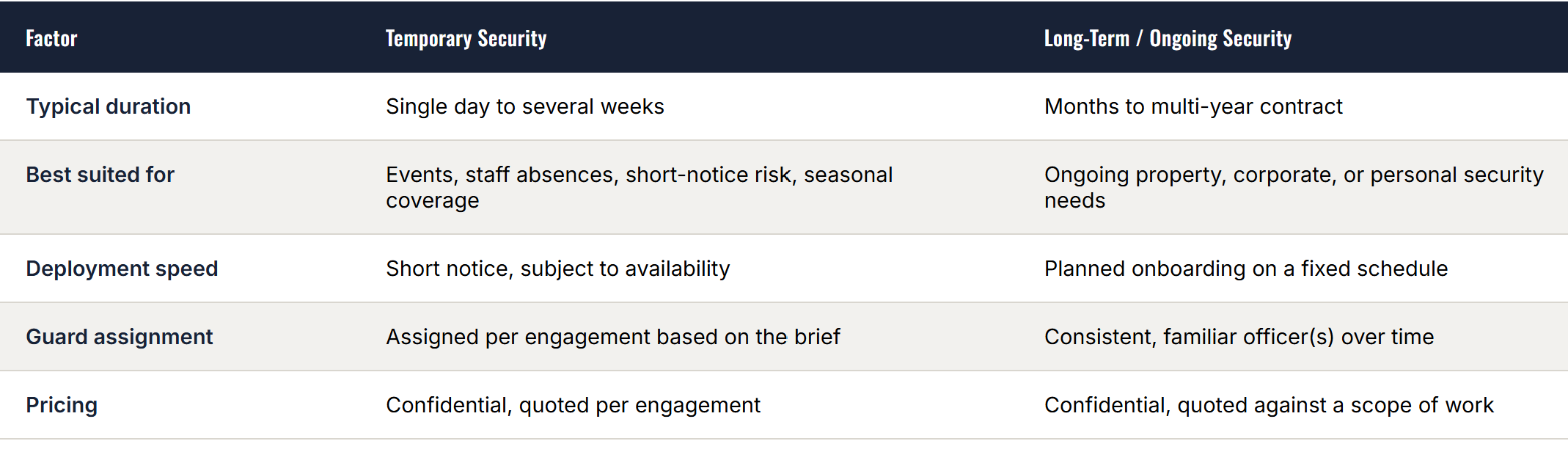Click the Guard assignment row label

120,337
